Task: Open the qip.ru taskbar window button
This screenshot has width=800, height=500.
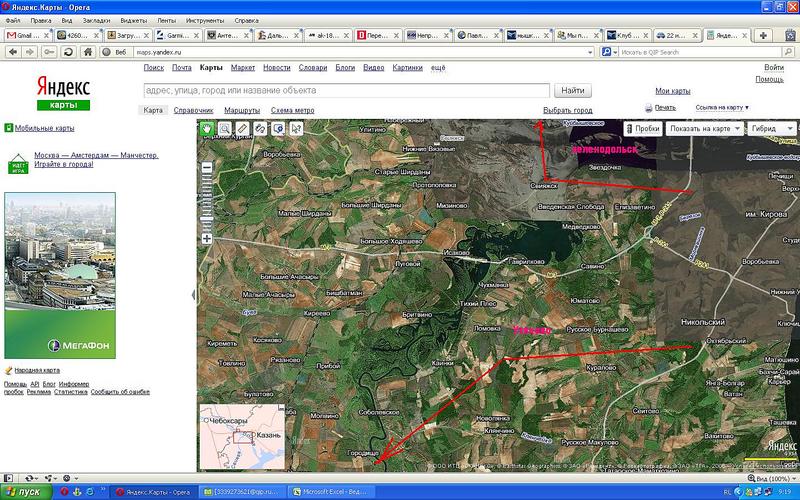Action: (x=242, y=492)
